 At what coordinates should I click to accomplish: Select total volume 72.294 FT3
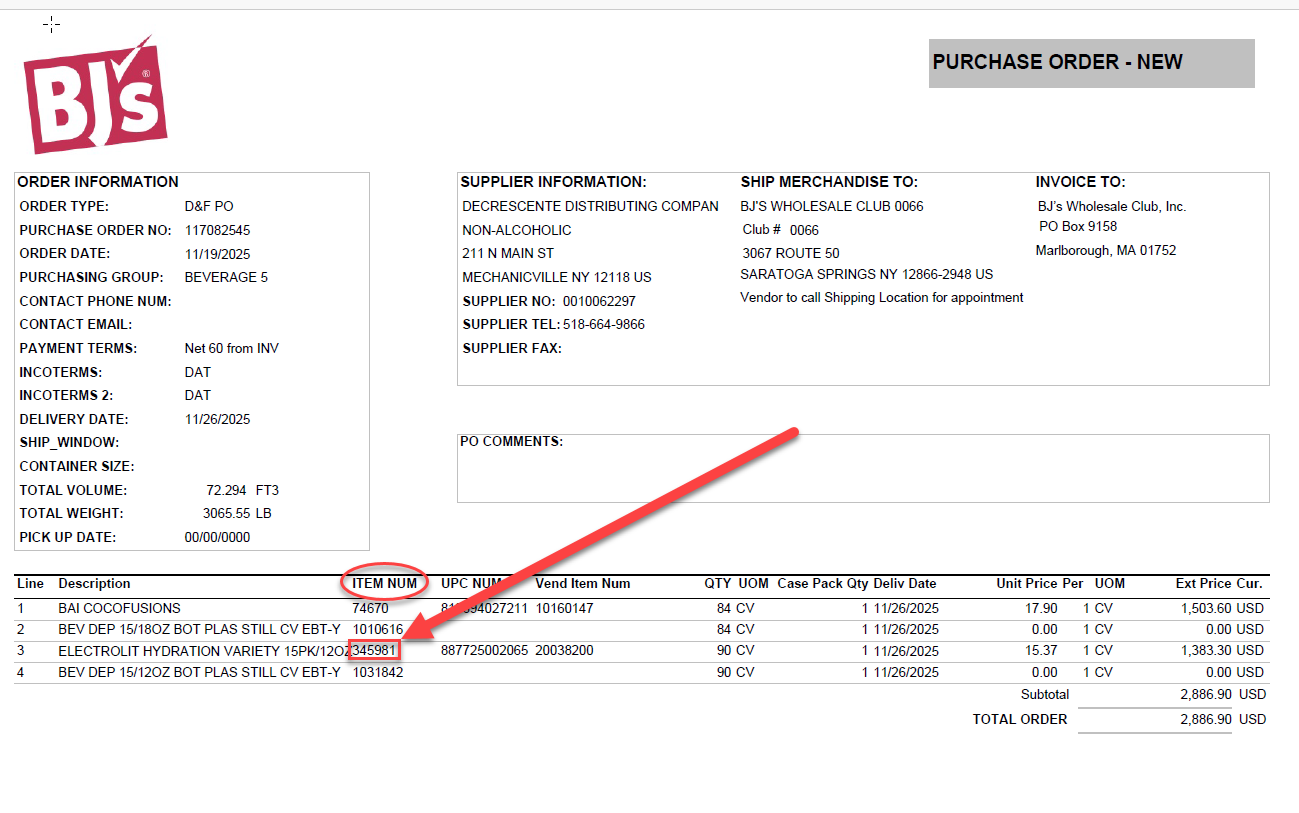pyautogui.click(x=243, y=490)
